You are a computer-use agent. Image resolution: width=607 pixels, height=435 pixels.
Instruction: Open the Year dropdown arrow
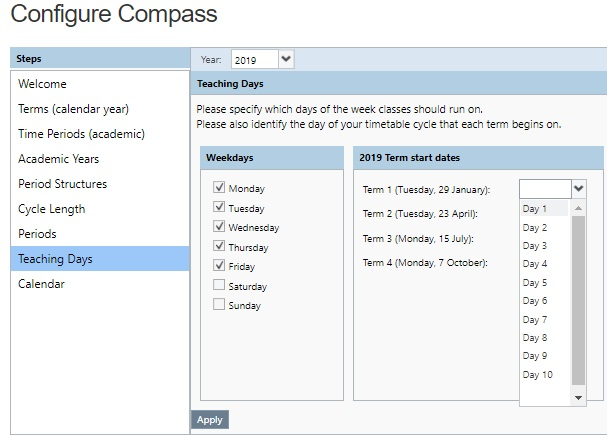[x=286, y=59]
